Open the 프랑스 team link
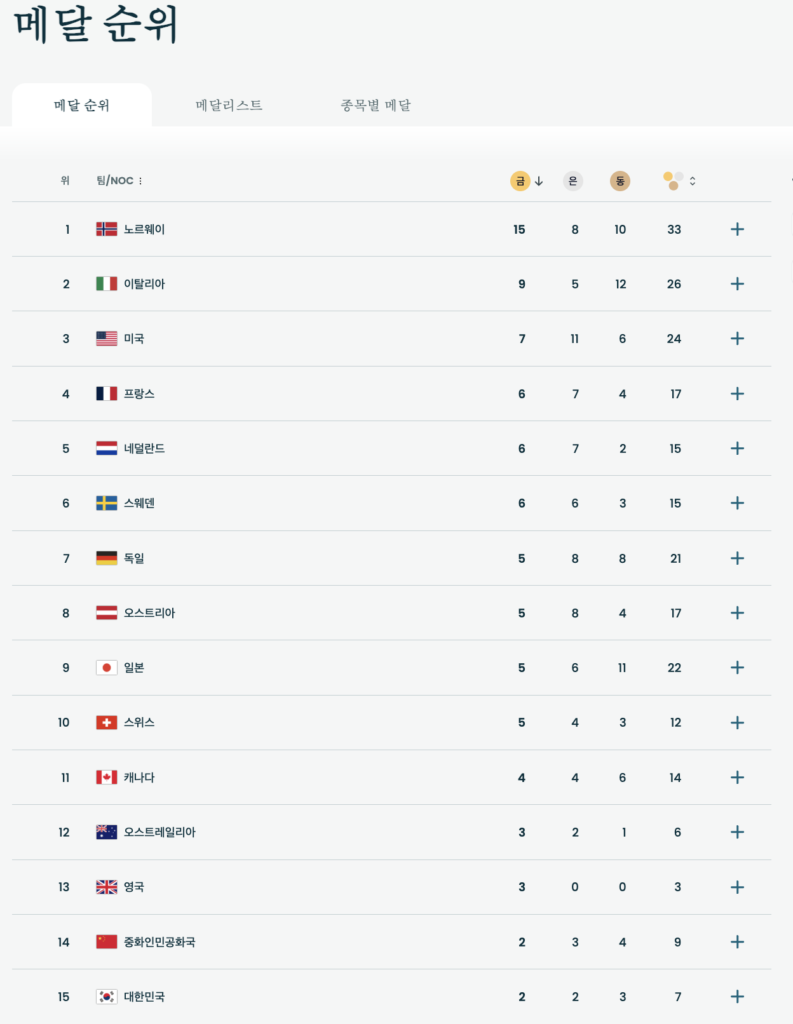Screen dimensions: 793x1024 (x=139, y=394)
